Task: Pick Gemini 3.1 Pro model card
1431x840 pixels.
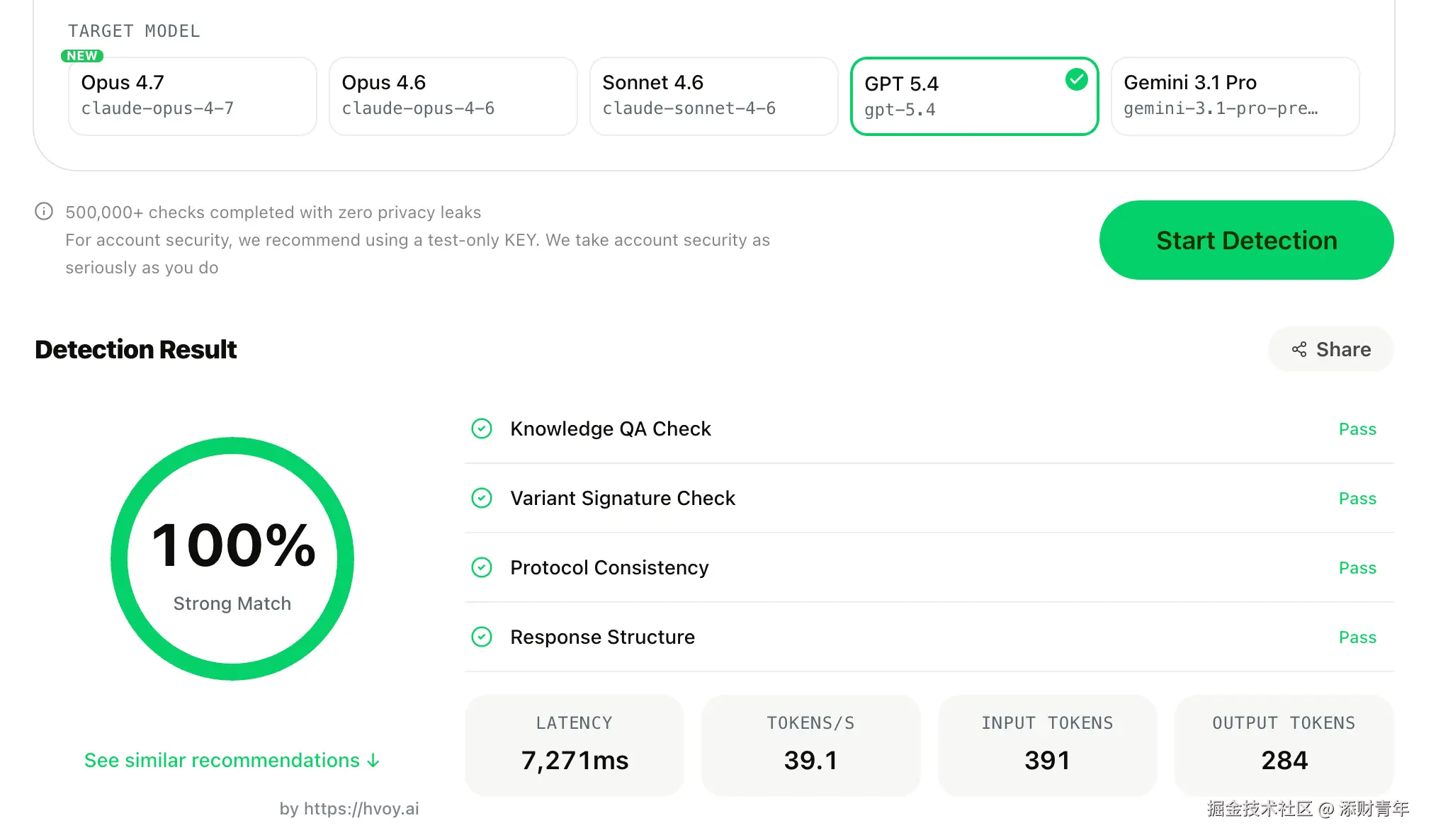Action: [1235, 96]
